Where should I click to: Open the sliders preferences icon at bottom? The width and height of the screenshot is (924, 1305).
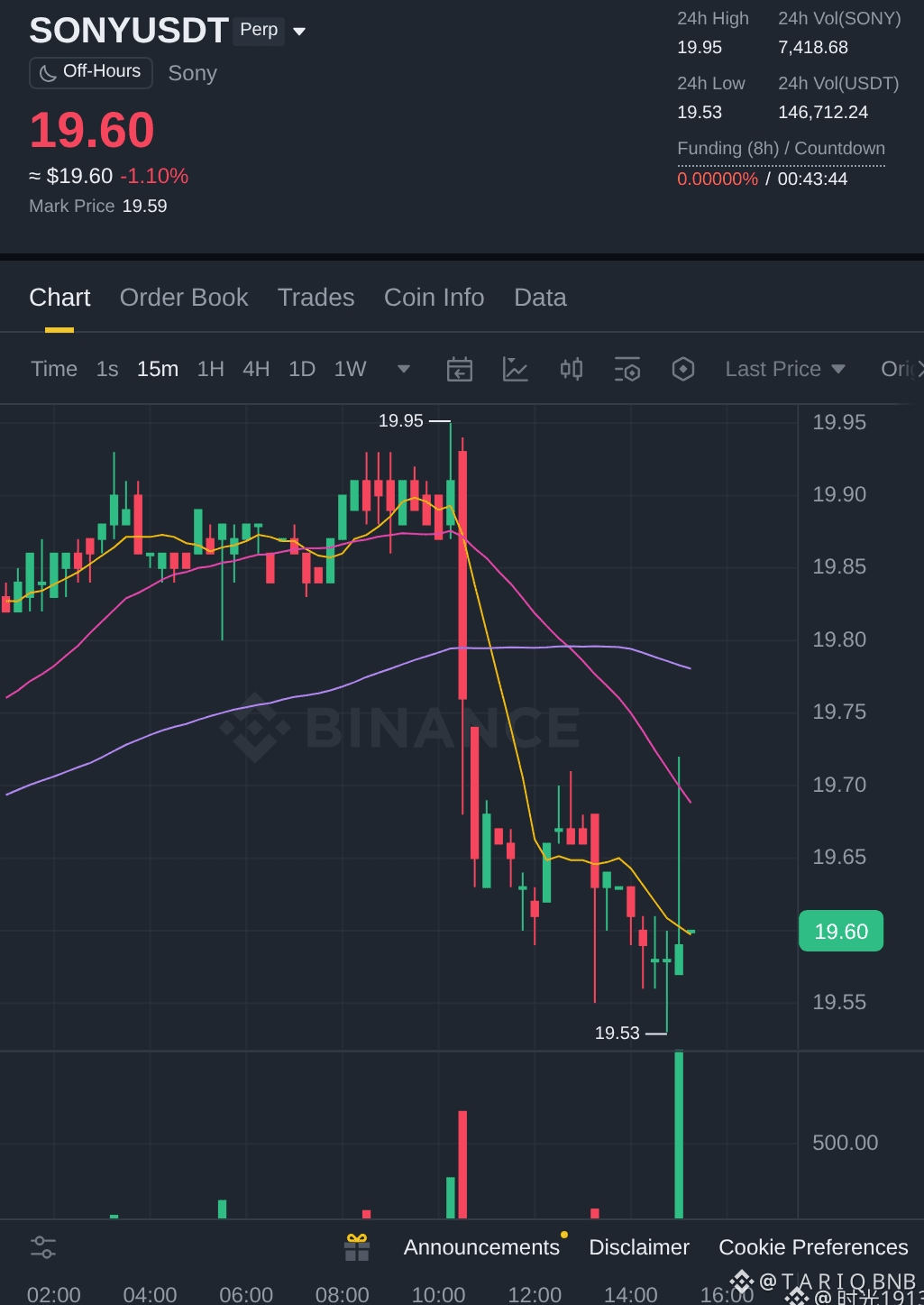[x=43, y=1247]
